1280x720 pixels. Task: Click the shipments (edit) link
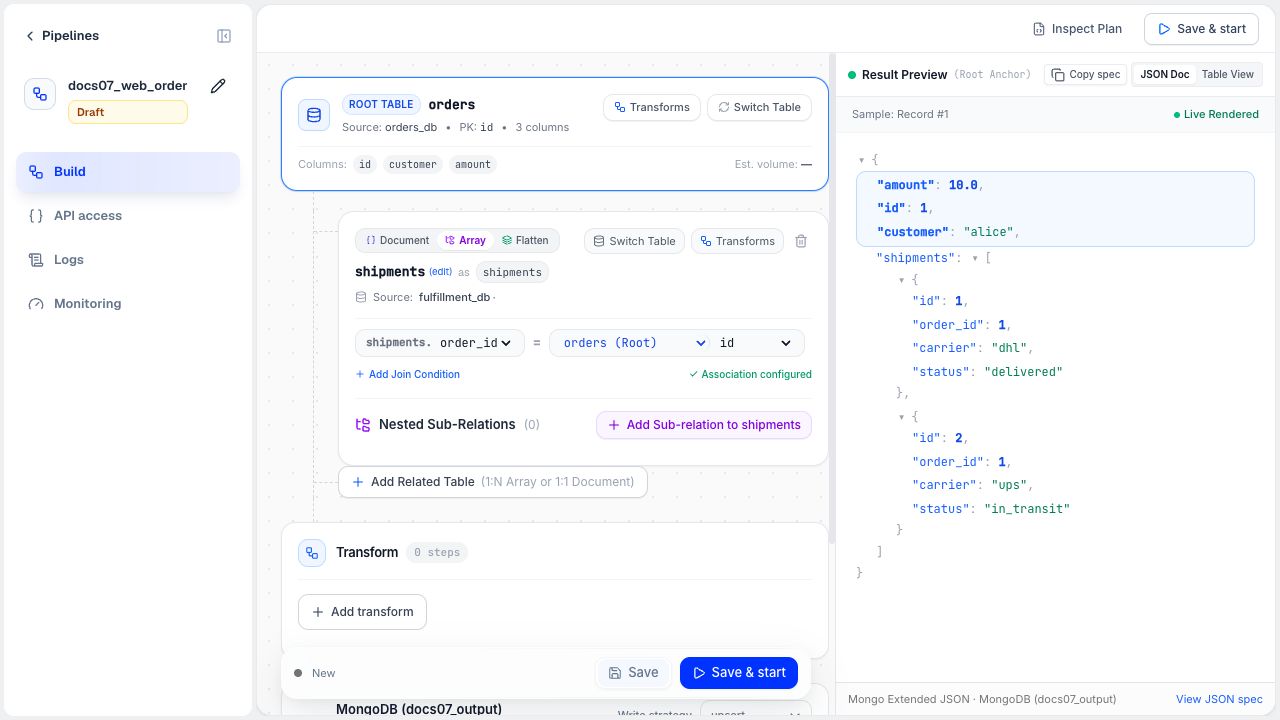pos(441,272)
